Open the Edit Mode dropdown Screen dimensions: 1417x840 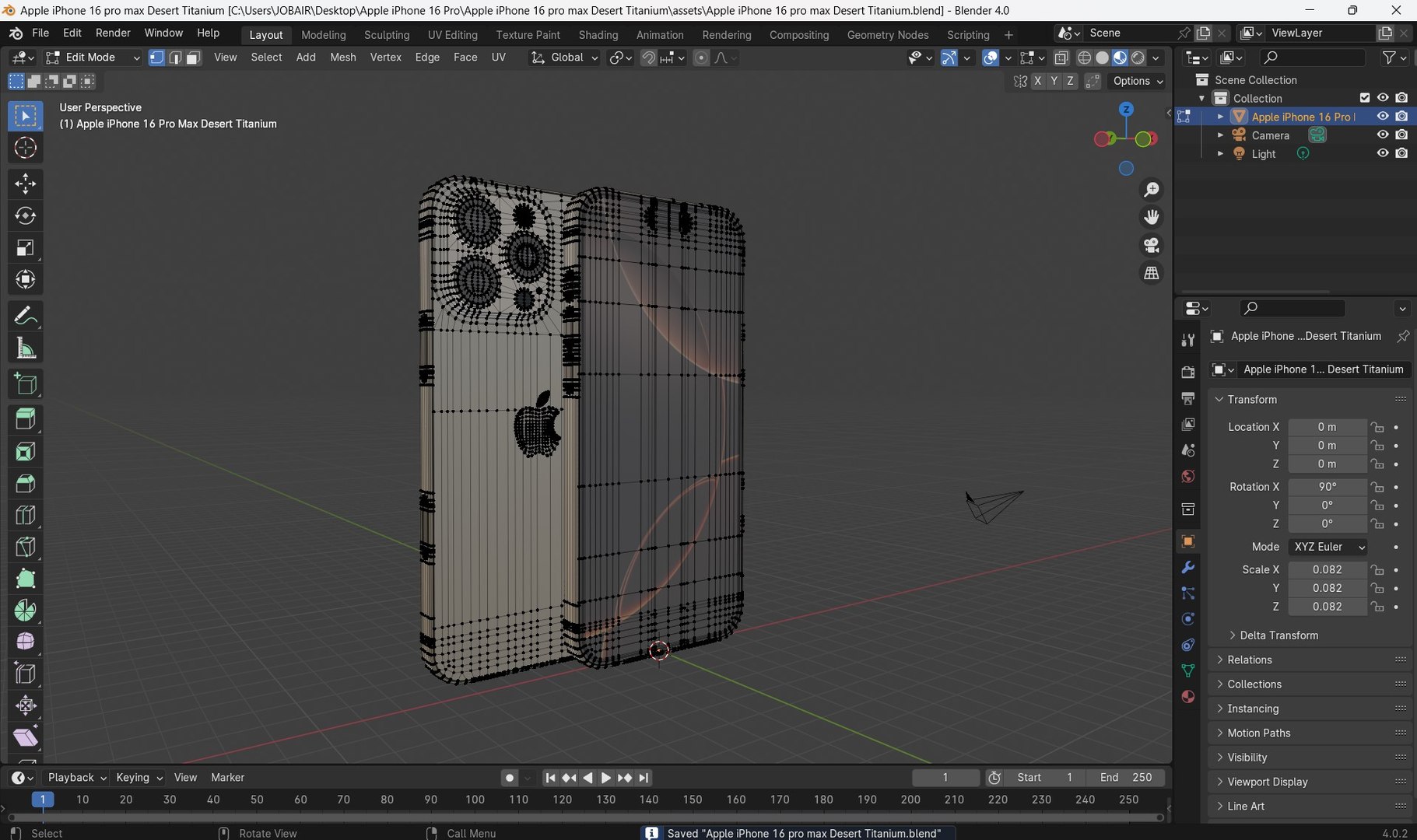click(x=93, y=58)
